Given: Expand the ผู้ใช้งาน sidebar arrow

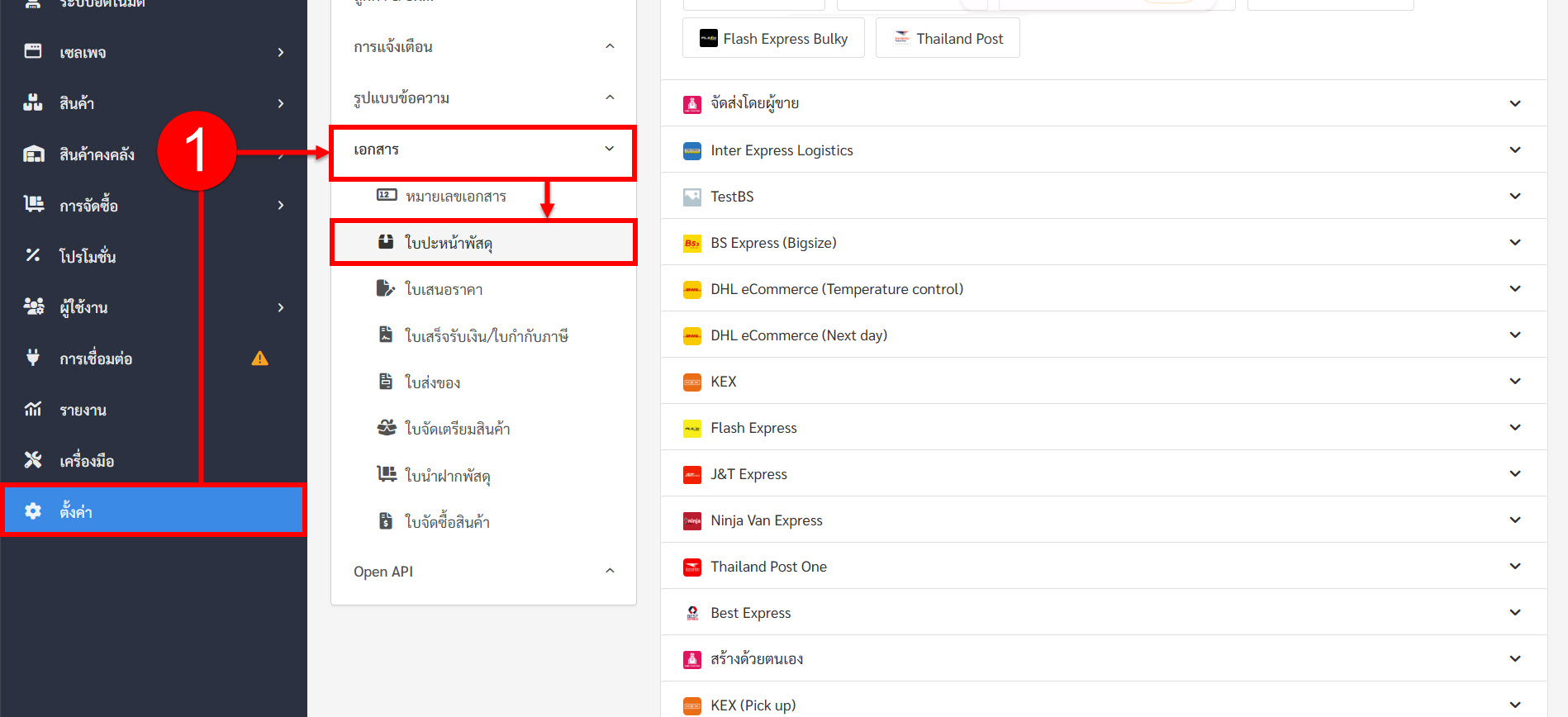Looking at the screenshot, I should click(x=281, y=307).
